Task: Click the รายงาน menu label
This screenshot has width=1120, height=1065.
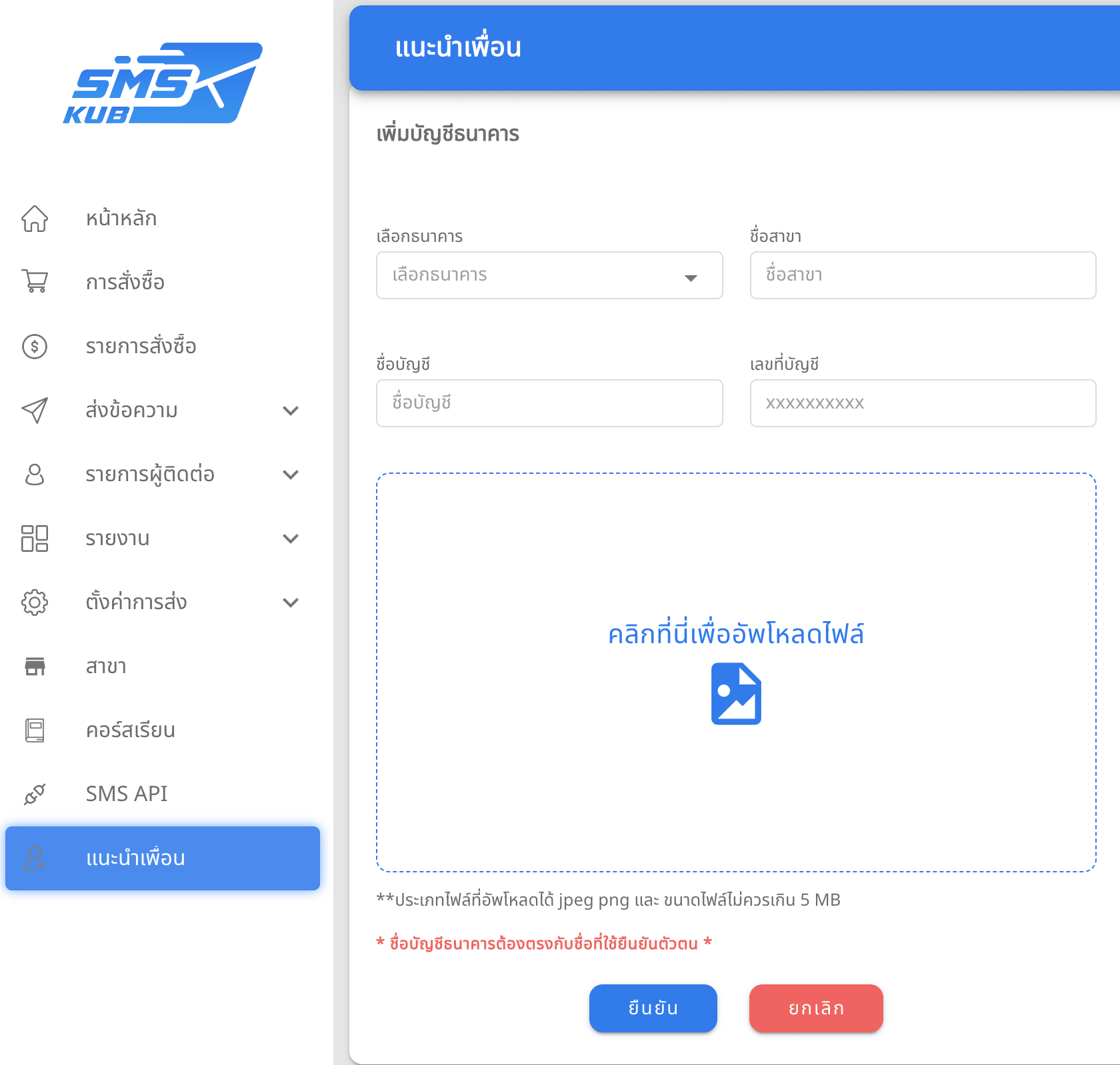Action: pyautogui.click(x=117, y=538)
